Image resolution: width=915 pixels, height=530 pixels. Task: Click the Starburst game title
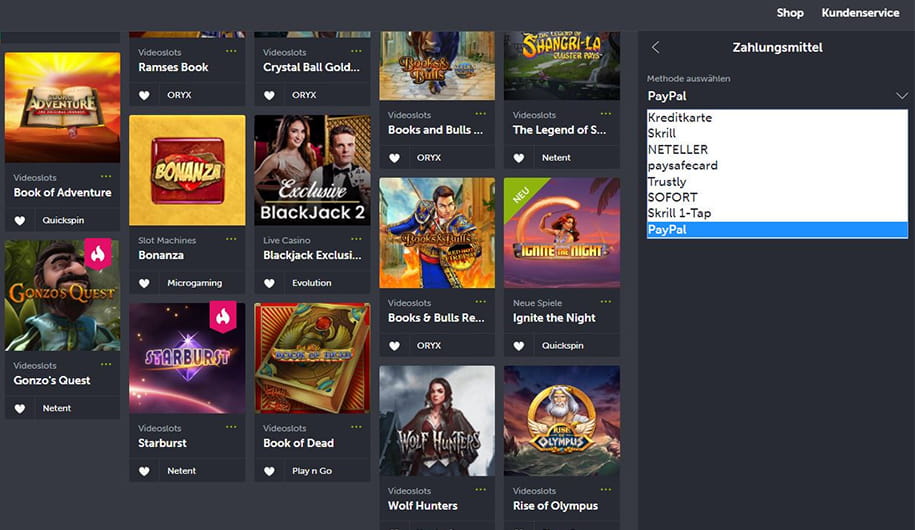pyautogui.click(x=162, y=443)
